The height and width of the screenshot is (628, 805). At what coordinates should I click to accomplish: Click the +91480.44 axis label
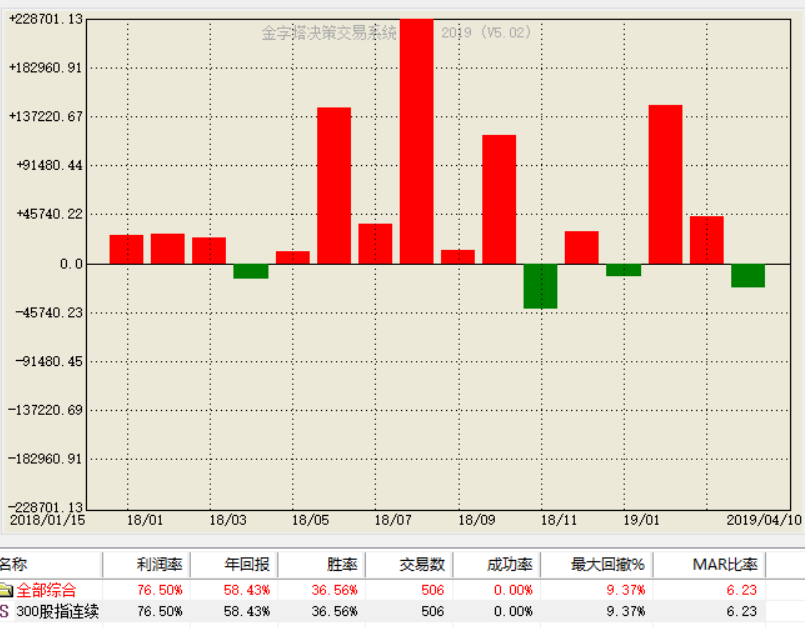(x=49, y=165)
